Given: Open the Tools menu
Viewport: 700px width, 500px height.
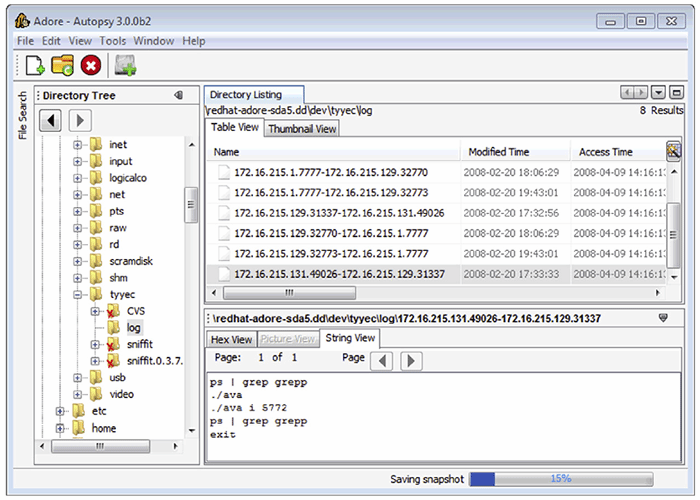Looking at the screenshot, I should point(113,41).
